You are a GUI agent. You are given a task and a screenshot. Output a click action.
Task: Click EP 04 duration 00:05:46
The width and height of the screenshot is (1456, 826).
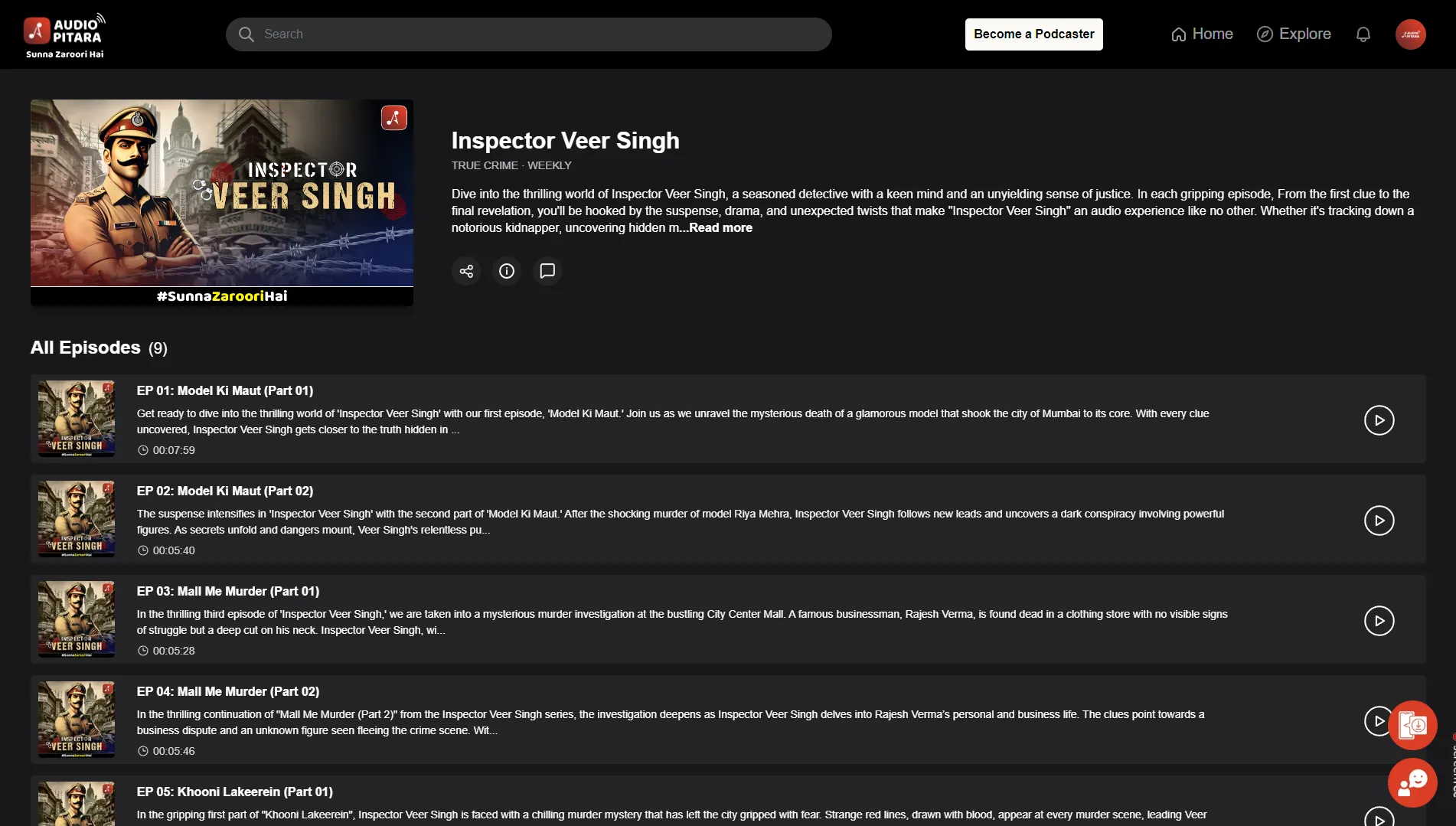tap(166, 751)
